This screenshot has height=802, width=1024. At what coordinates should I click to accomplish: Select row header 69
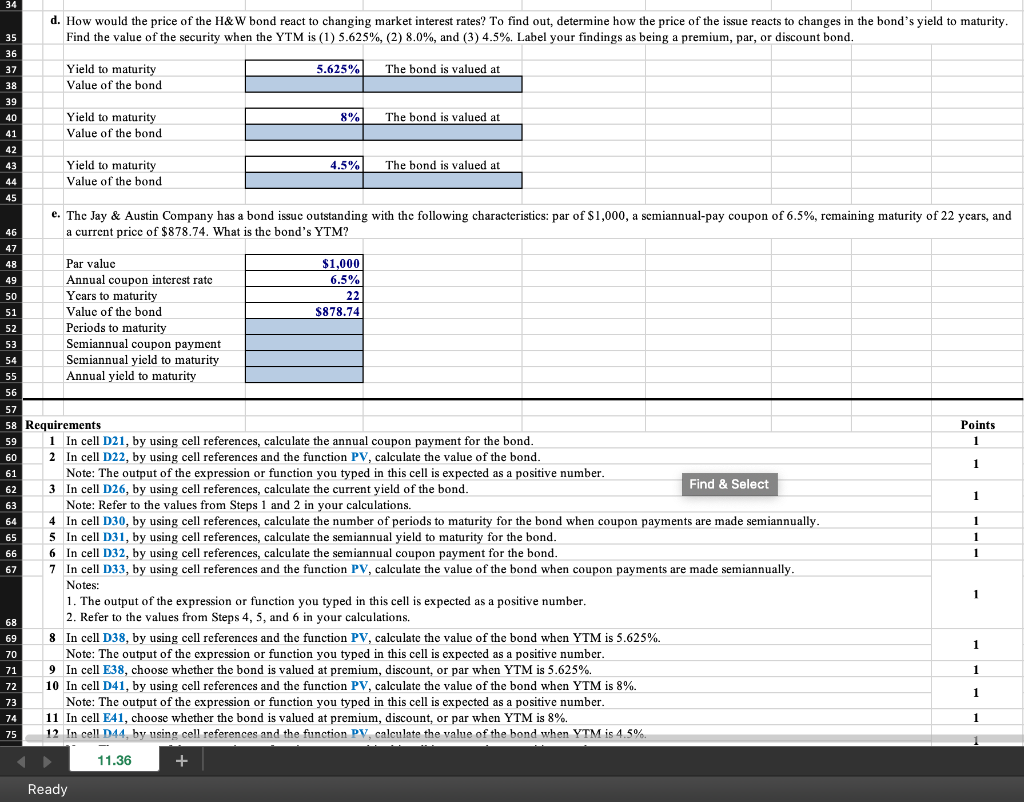pos(11,638)
